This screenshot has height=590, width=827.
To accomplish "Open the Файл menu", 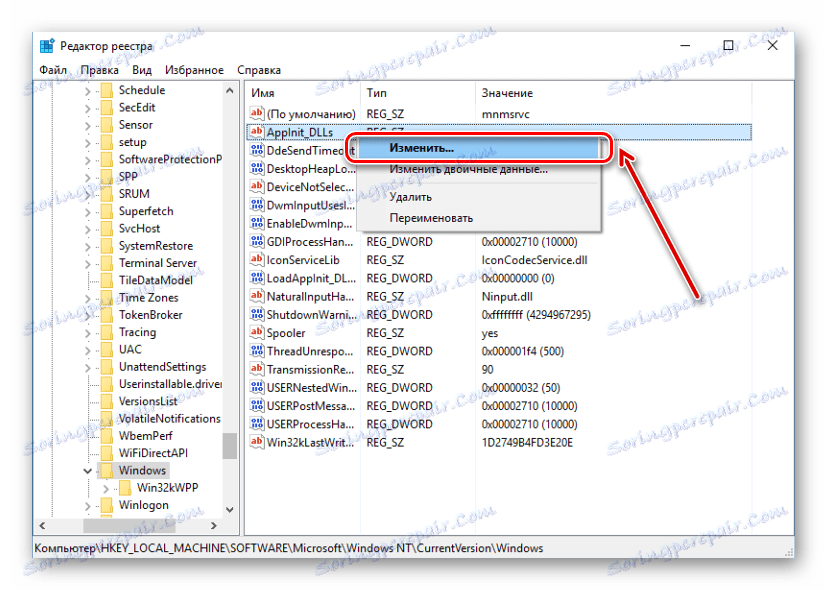I will coord(53,70).
